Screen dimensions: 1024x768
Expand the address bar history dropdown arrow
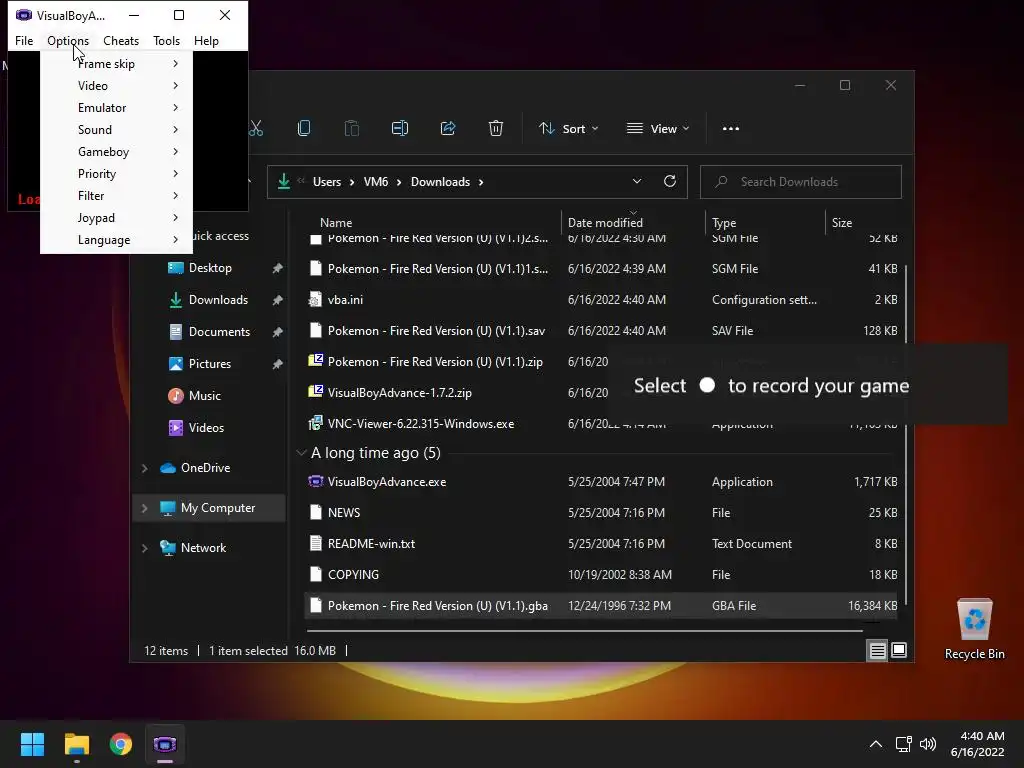637,182
